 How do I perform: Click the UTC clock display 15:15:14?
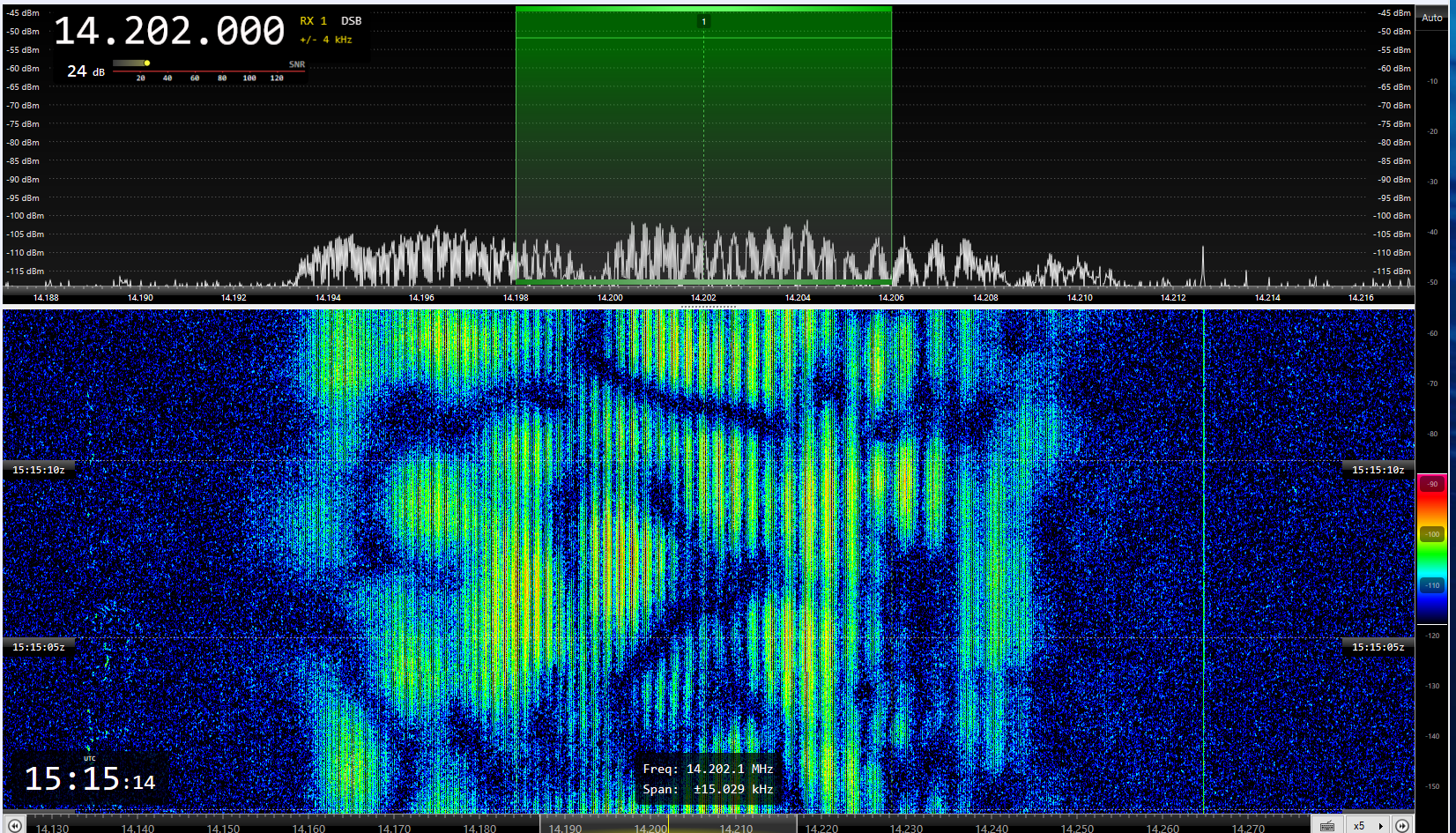pos(89,779)
